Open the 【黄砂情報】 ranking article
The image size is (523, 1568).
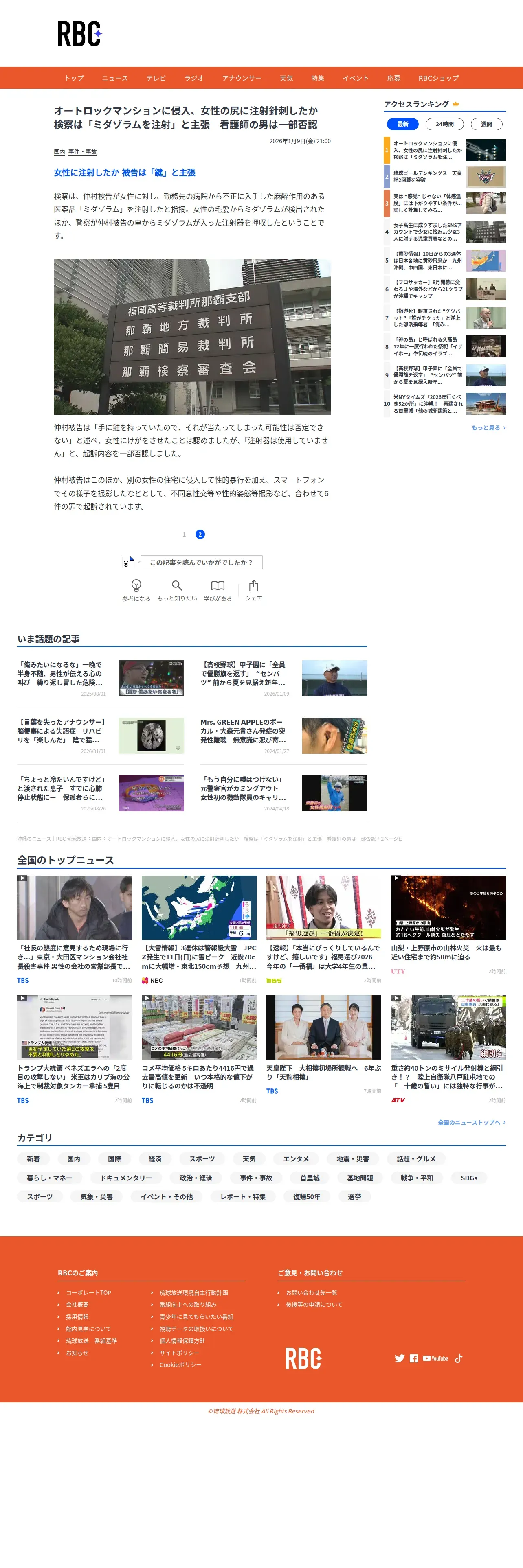[x=444, y=261]
